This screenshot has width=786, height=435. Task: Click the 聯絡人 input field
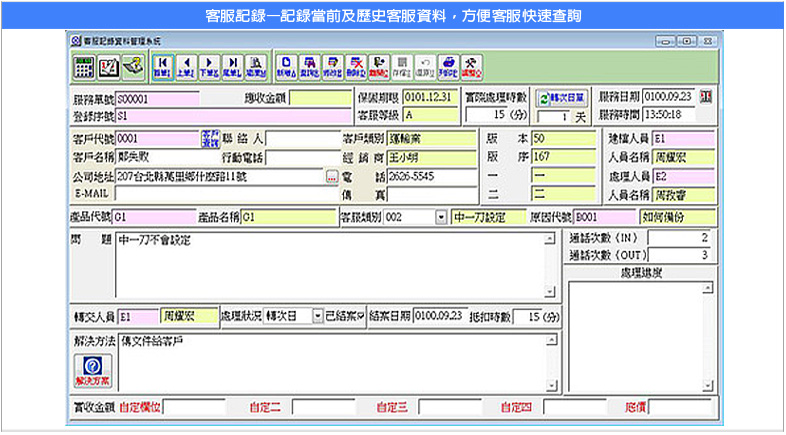coord(301,139)
